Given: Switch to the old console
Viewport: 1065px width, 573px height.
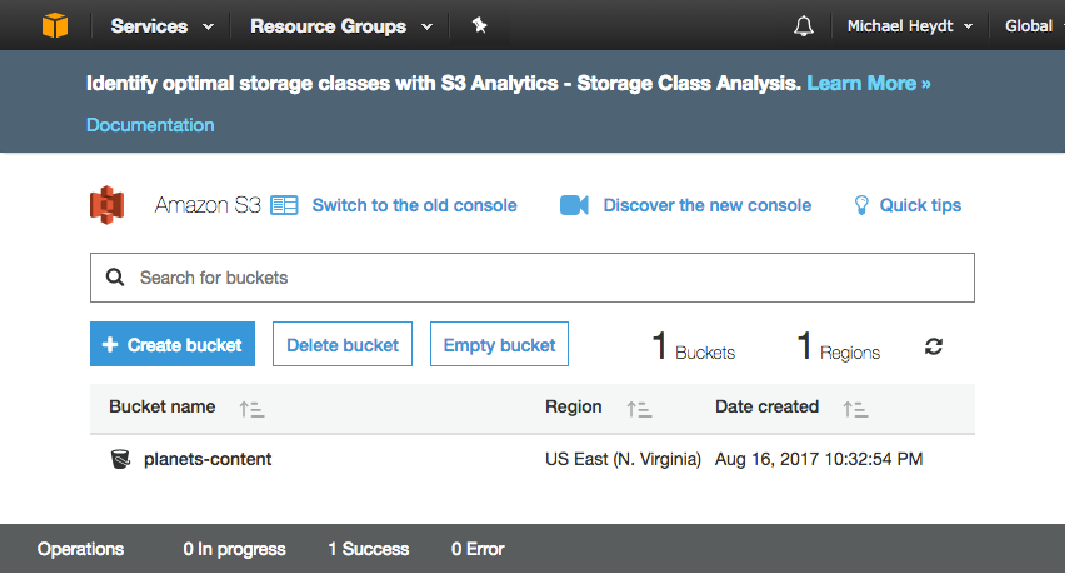Looking at the screenshot, I should 414,205.
